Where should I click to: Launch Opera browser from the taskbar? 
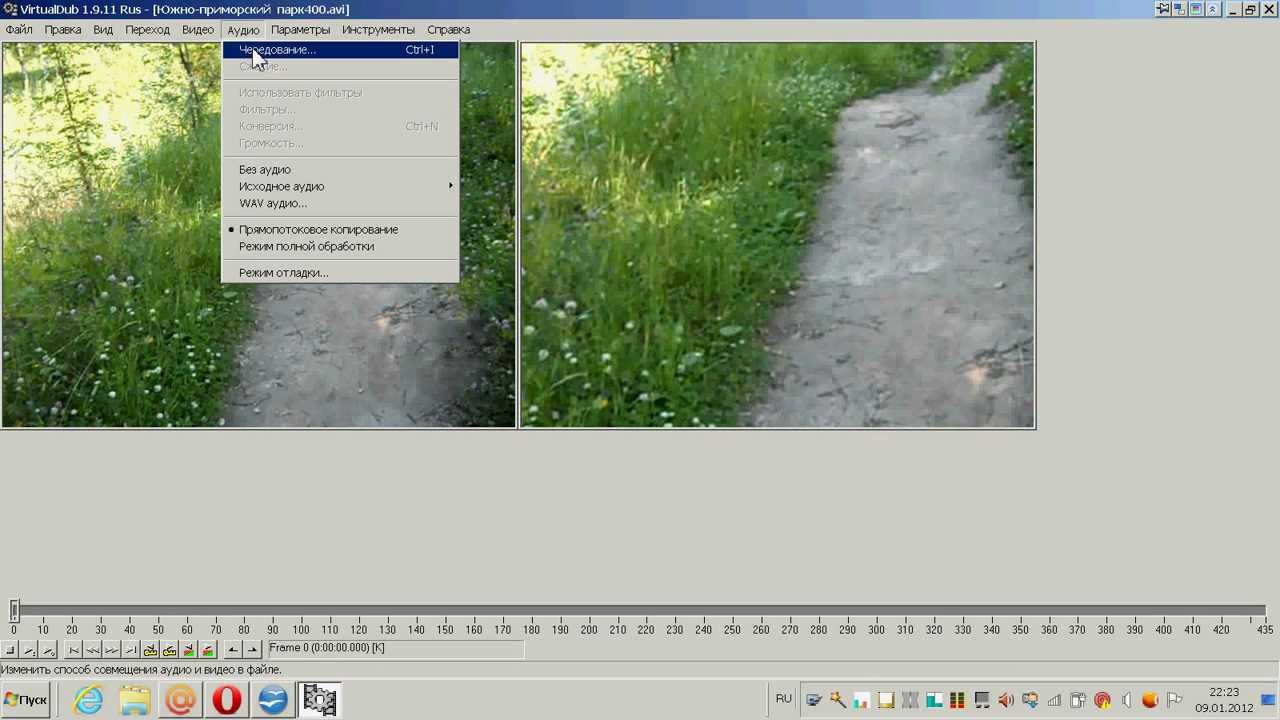227,700
